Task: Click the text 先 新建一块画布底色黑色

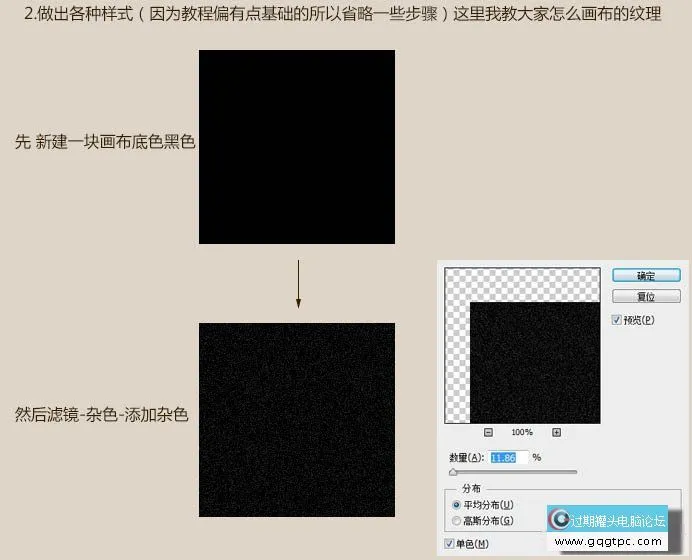Action: pos(105,142)
